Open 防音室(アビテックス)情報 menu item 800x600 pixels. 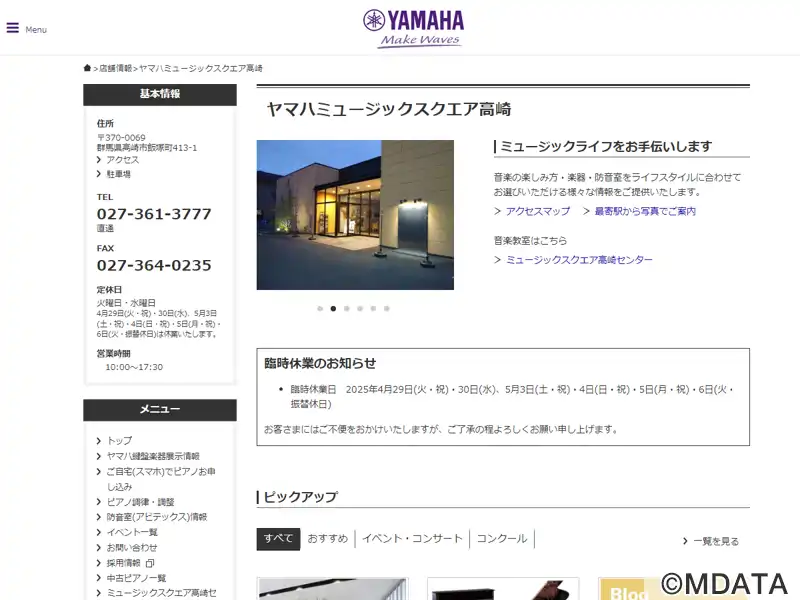pos(157,517)
